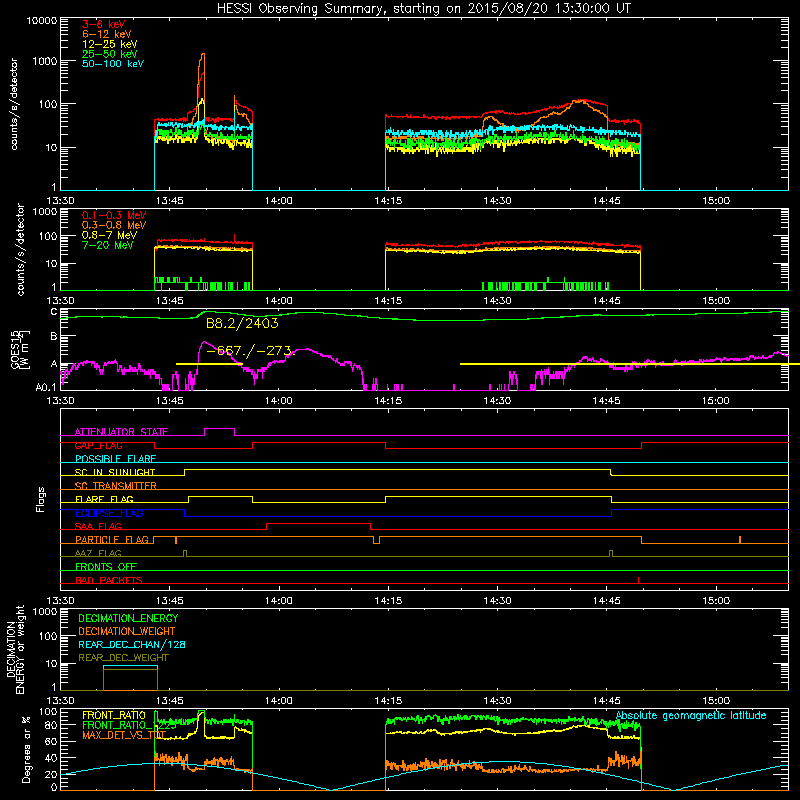Click the 7-20 MeV legend label
Screen dimensions: 800x800
coord(107,245)
